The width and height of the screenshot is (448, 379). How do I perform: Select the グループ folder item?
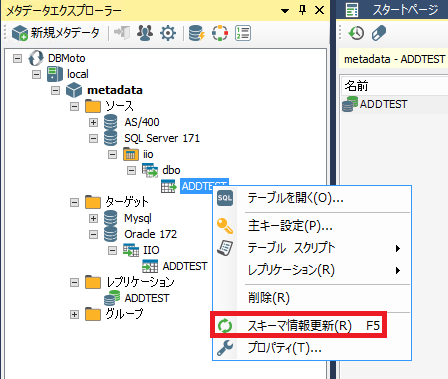(x=124, y=314)
